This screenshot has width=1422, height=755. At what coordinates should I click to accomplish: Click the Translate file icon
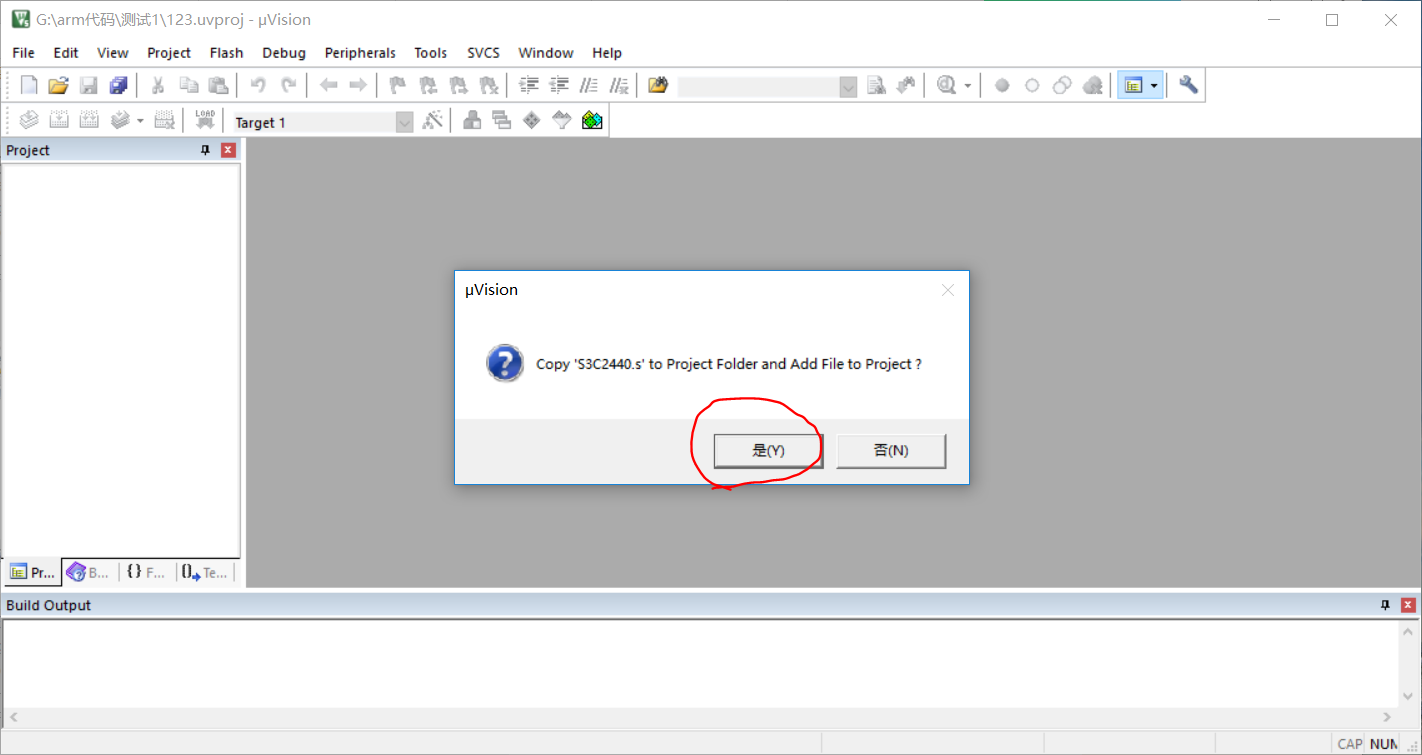[x=29, y=121]
